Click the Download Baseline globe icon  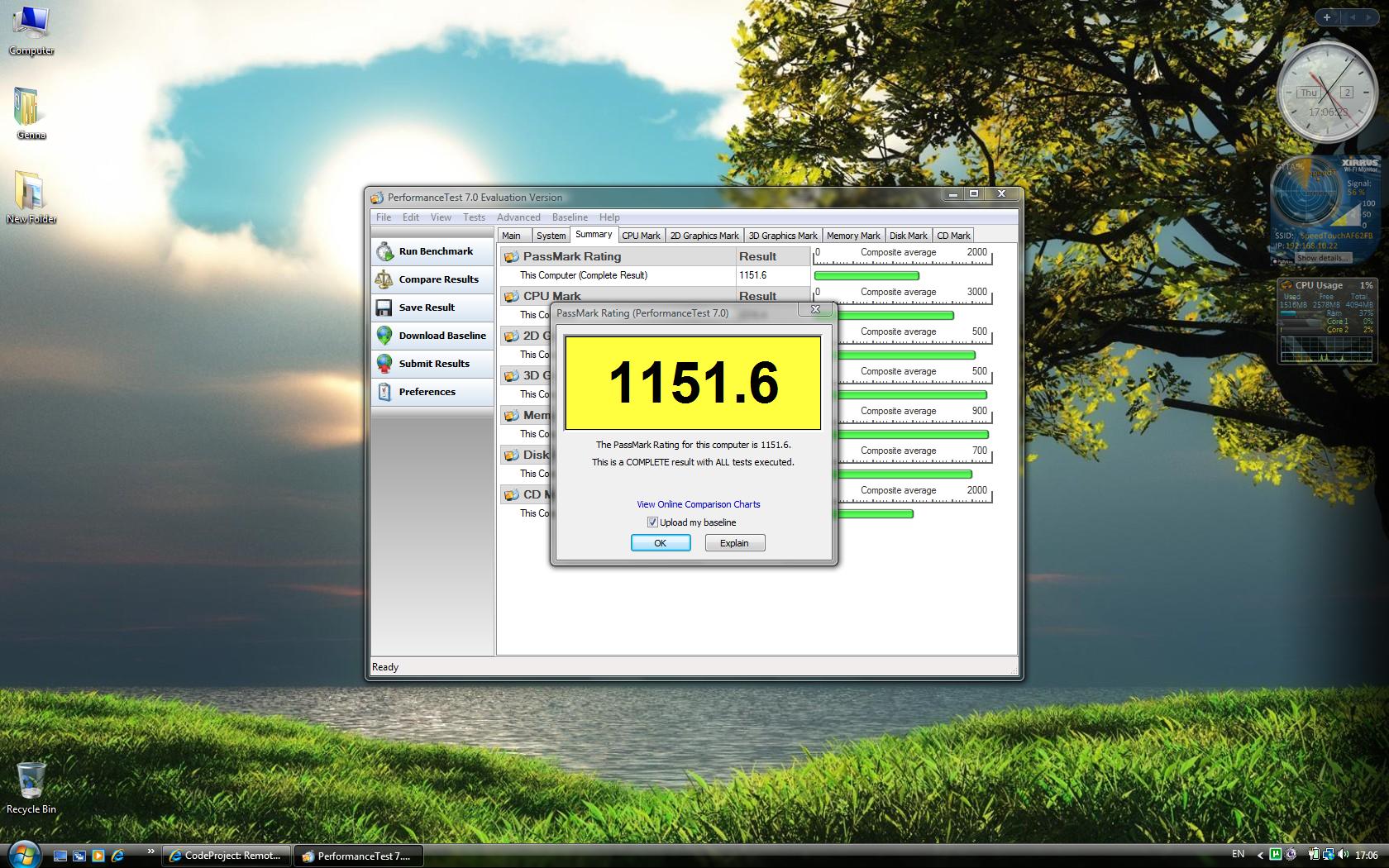pyautogui.click(x=384, y=336)
